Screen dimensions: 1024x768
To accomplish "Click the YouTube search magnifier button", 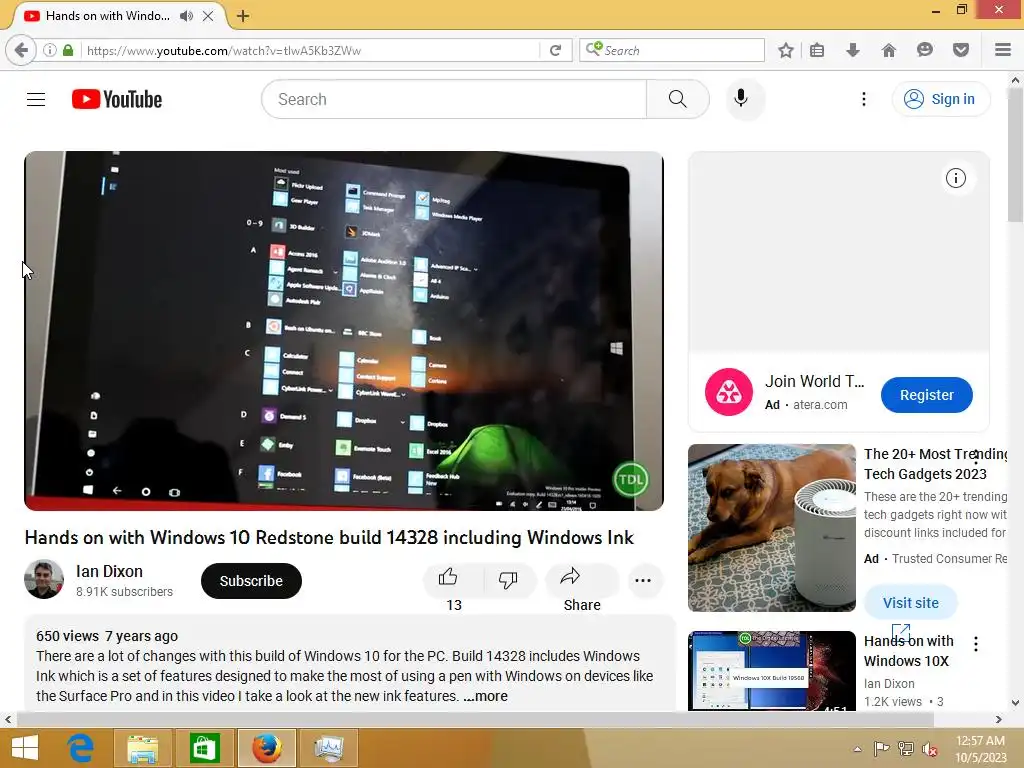I will [677, 99].
